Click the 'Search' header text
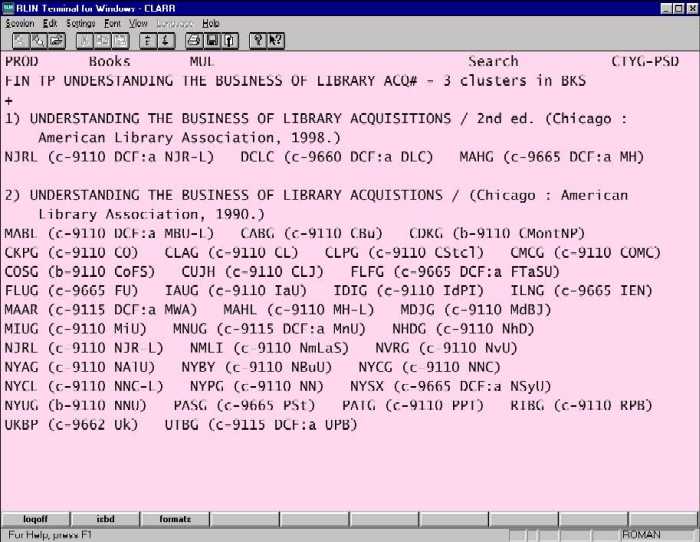700x542 pixels. (493, 61)
